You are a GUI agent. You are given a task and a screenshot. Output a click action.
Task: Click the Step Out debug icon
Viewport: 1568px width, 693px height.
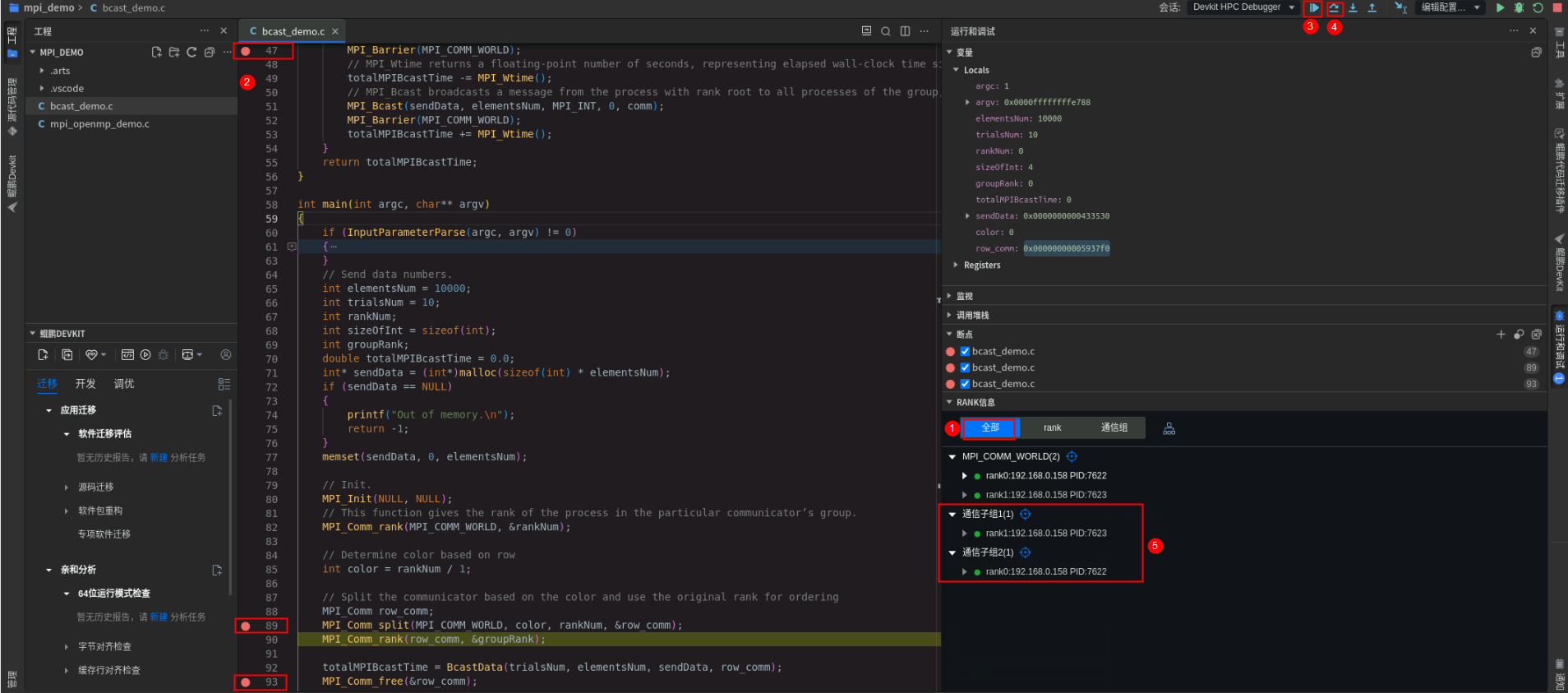tap(1372, 7)
